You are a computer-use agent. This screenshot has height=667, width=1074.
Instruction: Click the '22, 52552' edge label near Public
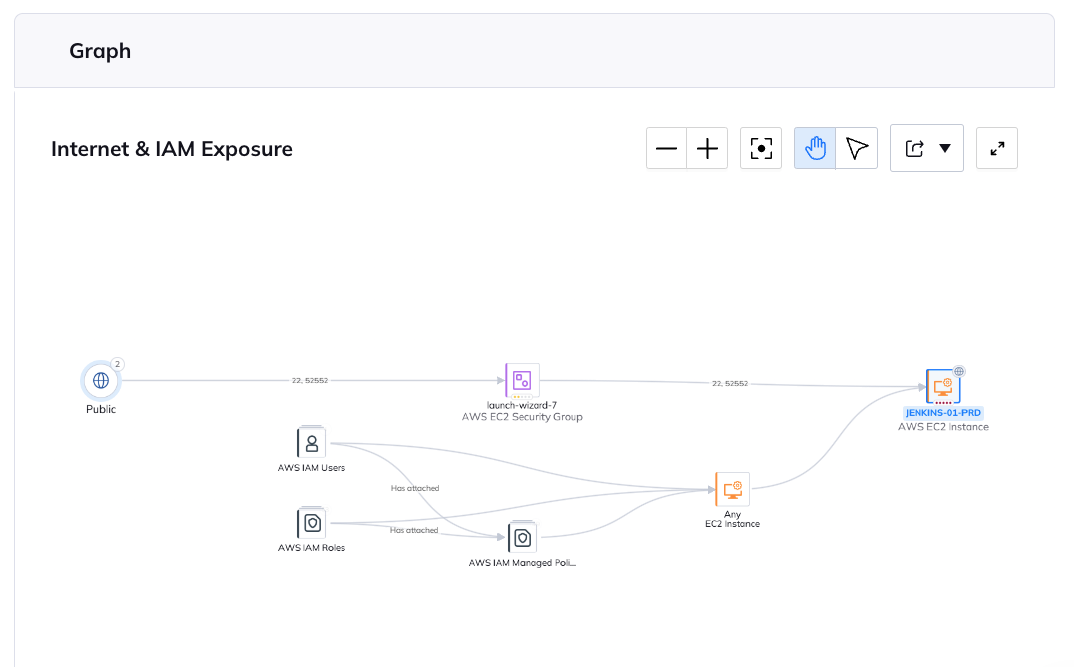pos(310,380)
